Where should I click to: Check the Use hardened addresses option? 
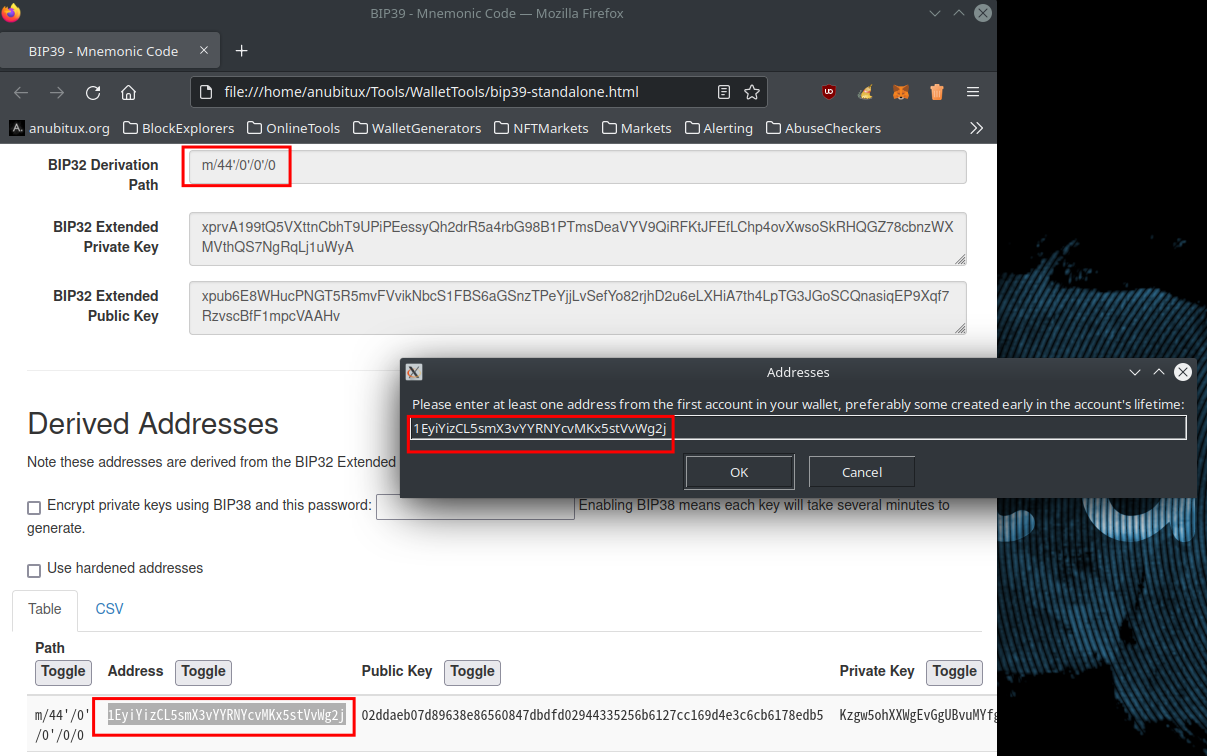pos(34,570)
